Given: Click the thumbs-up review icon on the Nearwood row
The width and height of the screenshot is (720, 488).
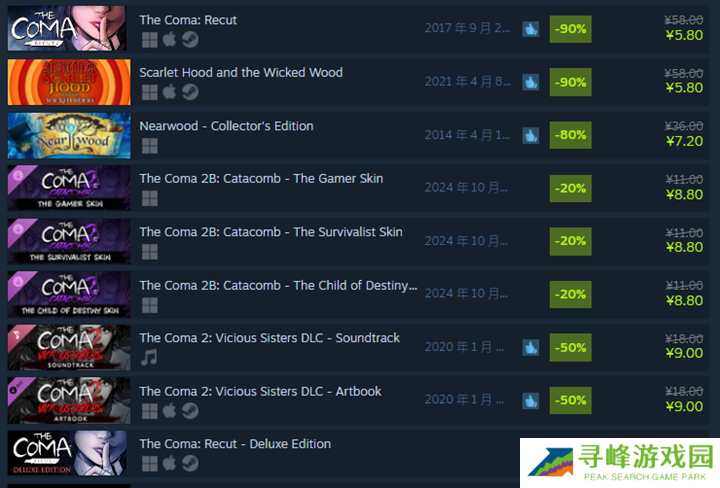Looking at the screenshot, I should [x=530, y=135].
